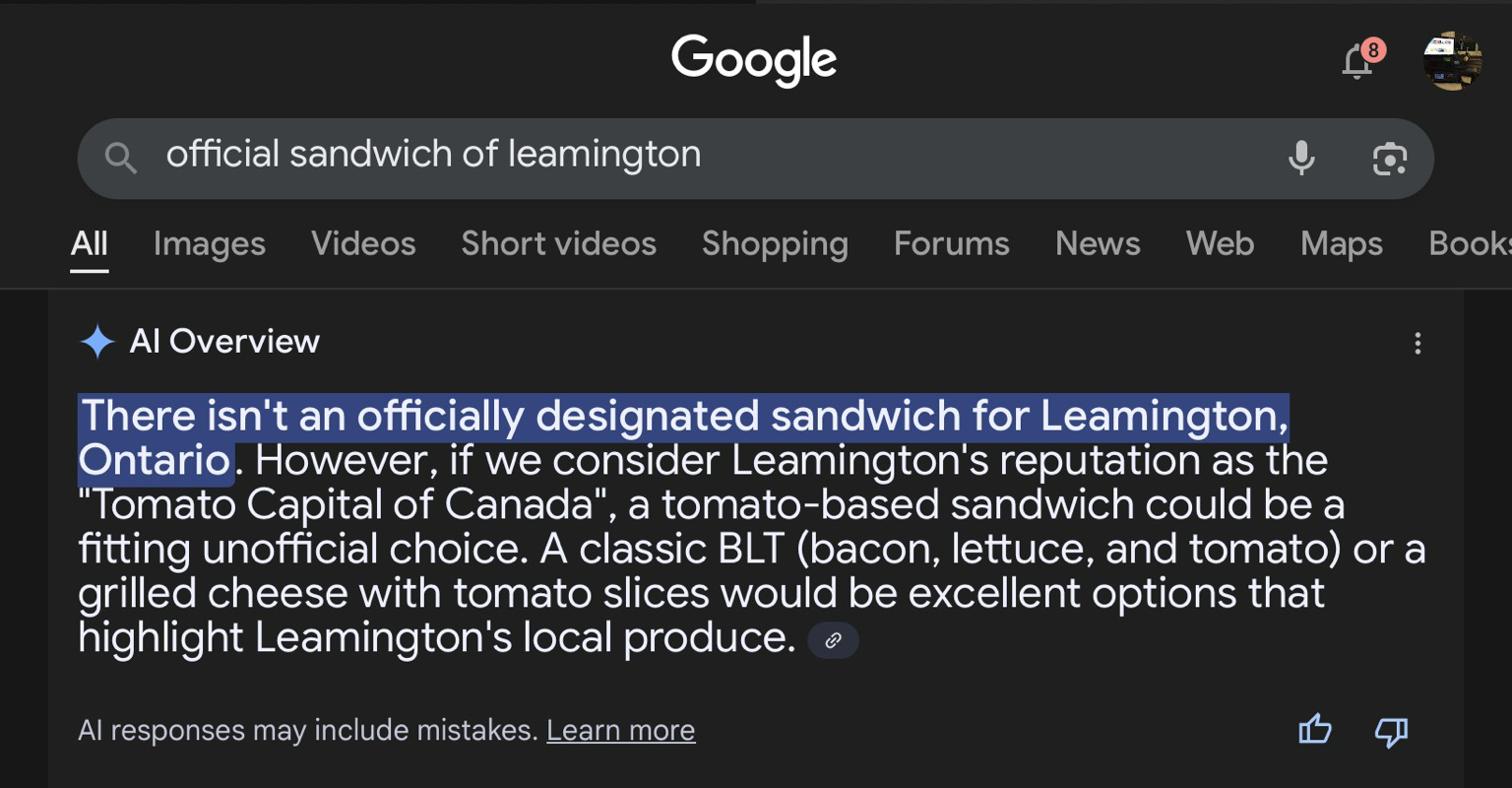Open the Maps results tab

tap(1342, 243)
